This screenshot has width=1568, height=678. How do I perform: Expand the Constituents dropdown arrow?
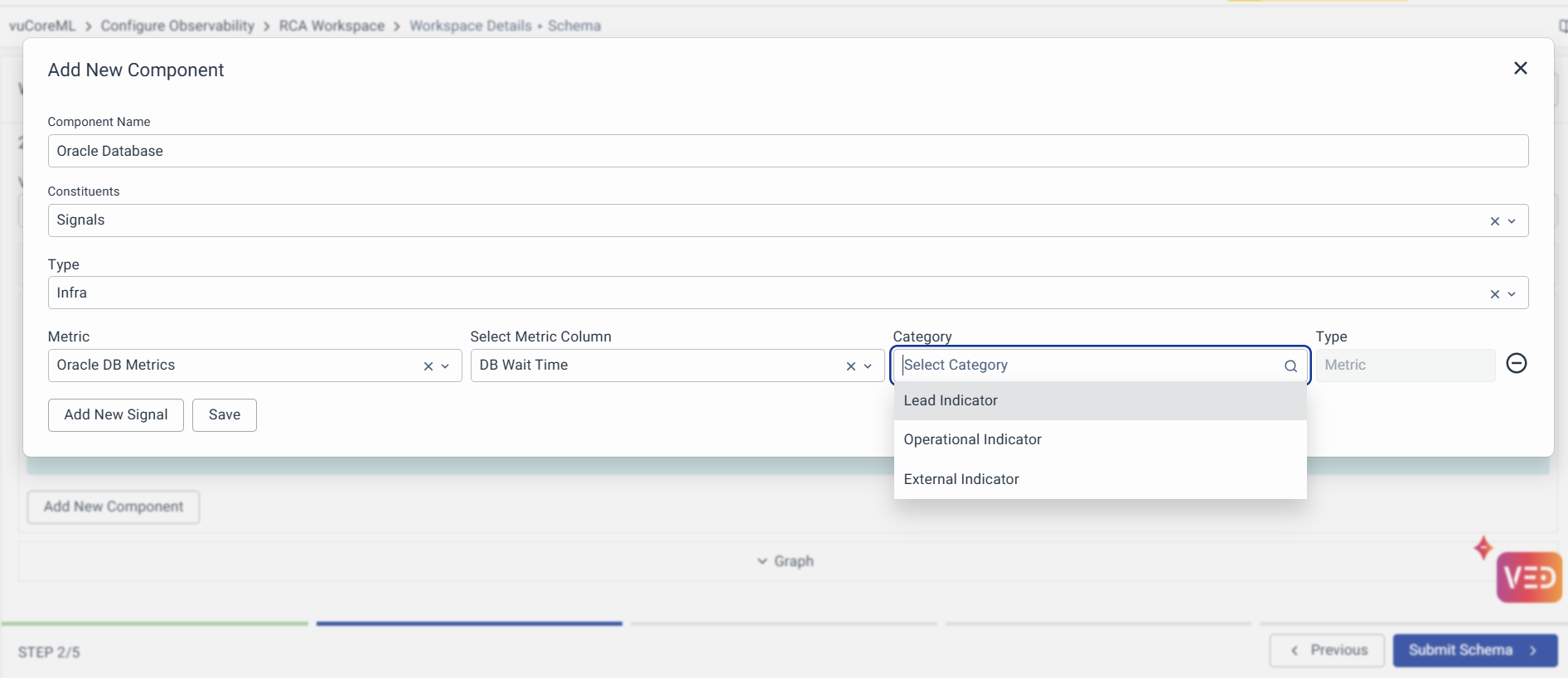[1512, 221]
